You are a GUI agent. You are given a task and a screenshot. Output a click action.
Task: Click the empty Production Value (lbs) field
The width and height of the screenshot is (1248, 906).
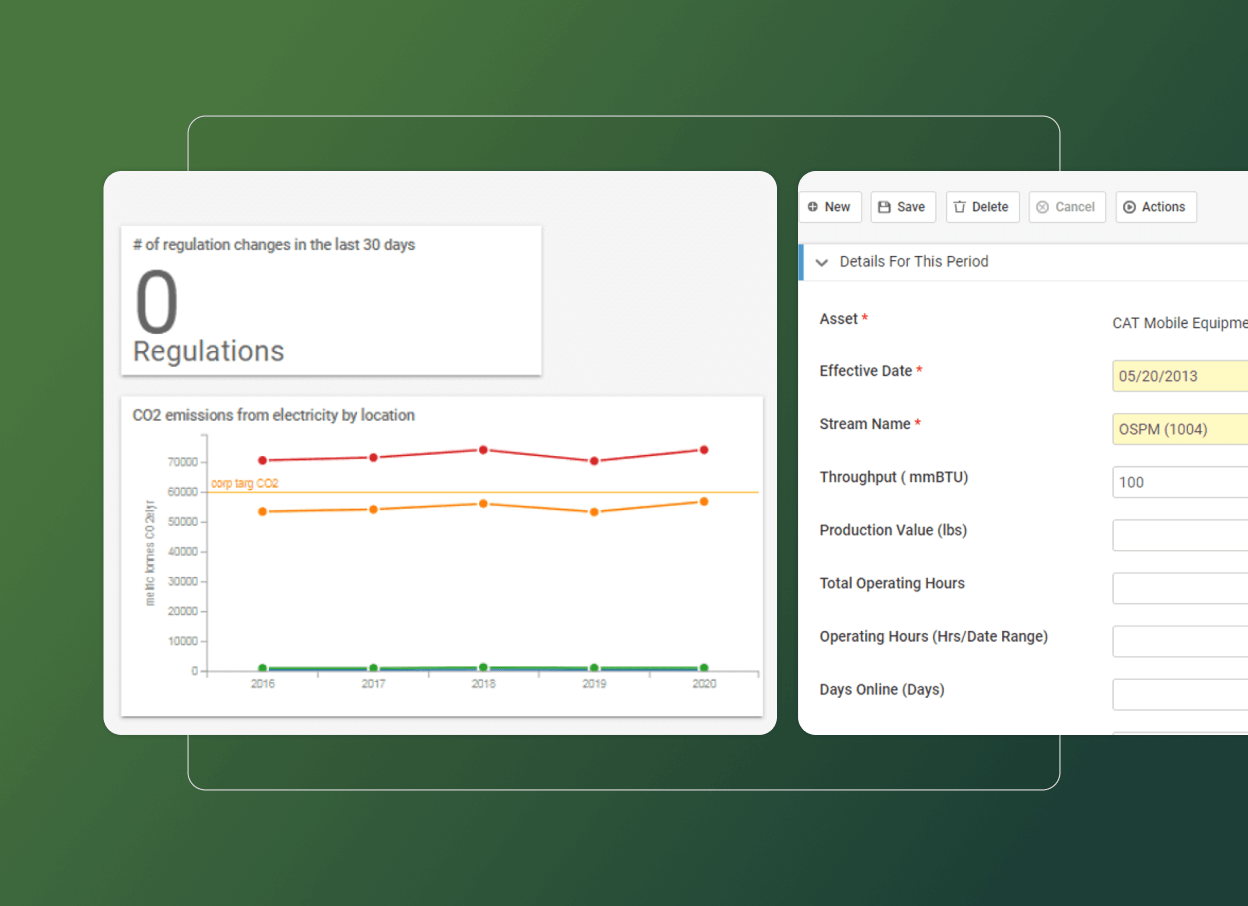pos(1180,535)
